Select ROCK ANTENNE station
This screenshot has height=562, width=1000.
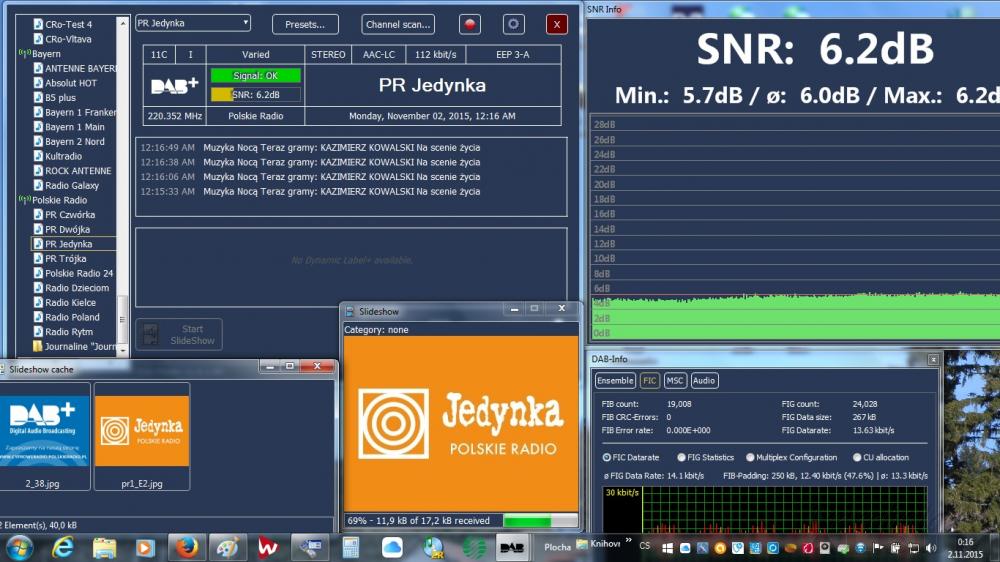click(x=78, y=171)
